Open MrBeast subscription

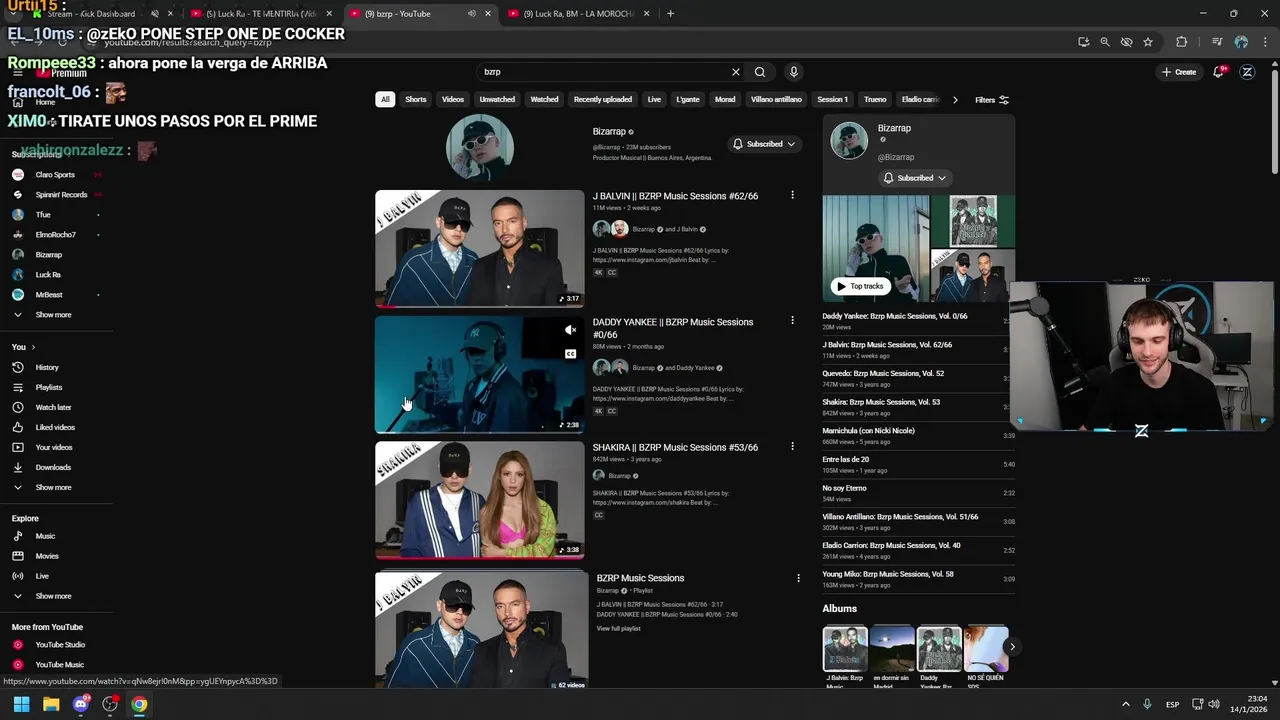[x=49, y=295]
